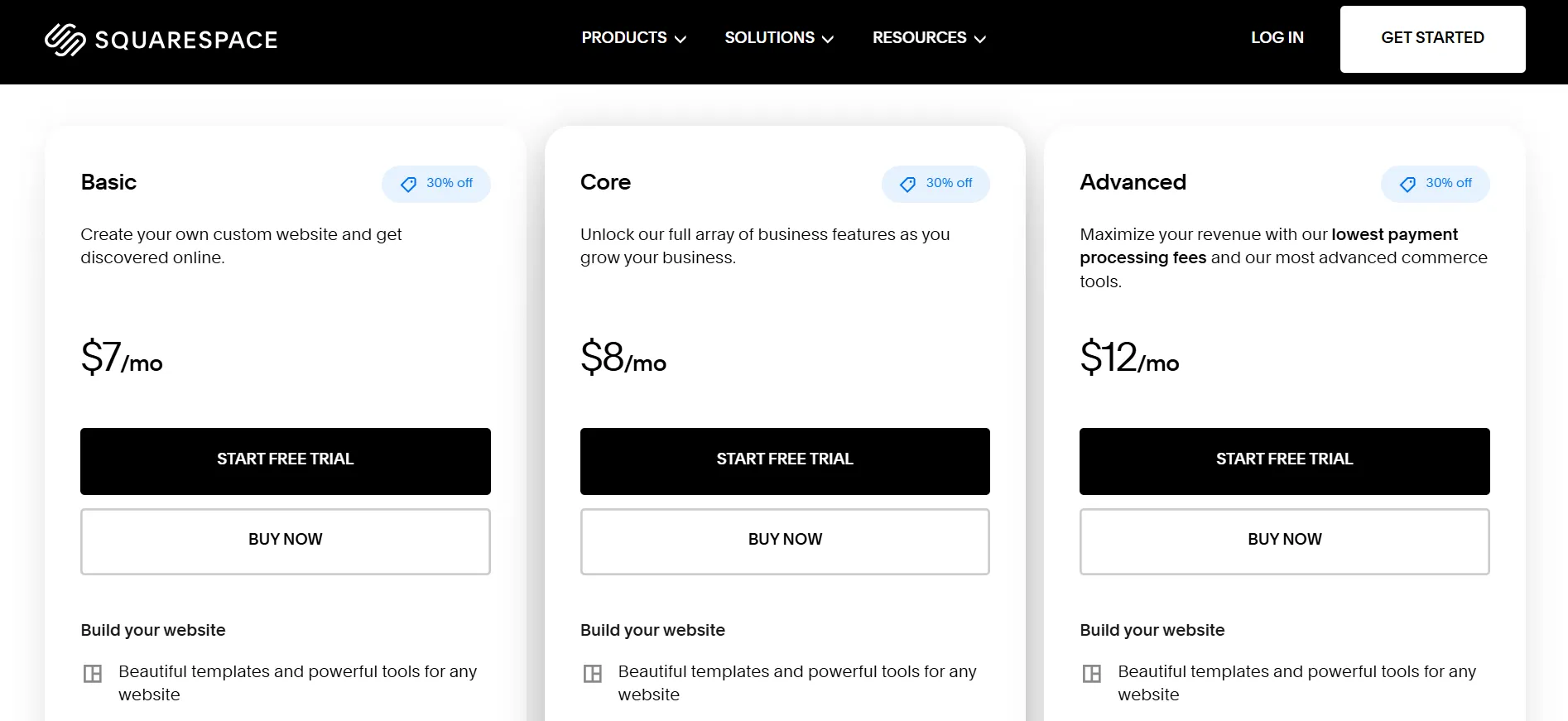The image size is (1568, 721).
Task: Click 'Create your own custom website' description
Action: click(241, 246)
